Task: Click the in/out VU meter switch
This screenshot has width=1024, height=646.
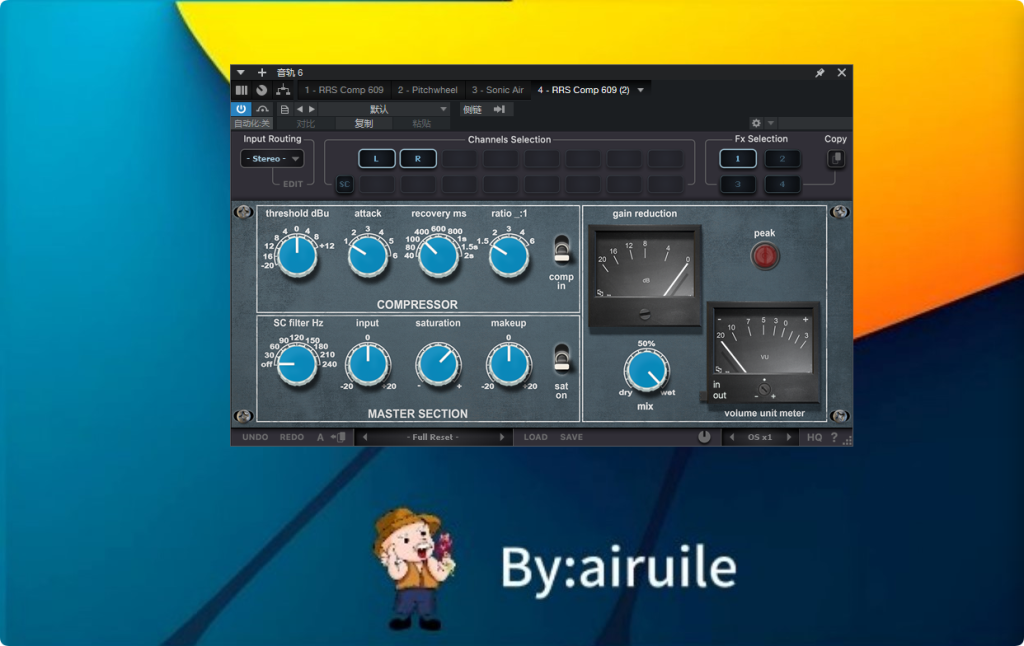Action: [703, 396]
